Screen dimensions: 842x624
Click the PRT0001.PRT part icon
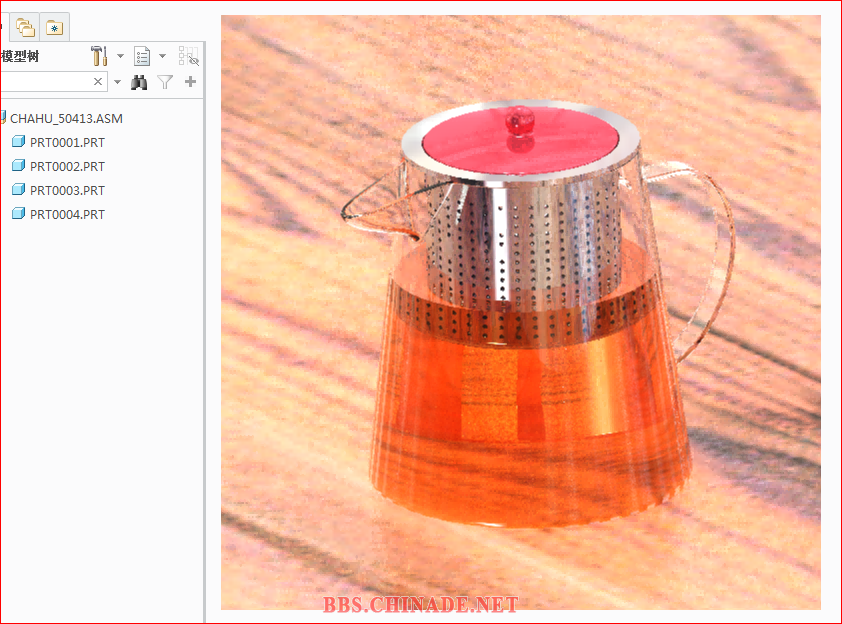(x=18, y=141)
